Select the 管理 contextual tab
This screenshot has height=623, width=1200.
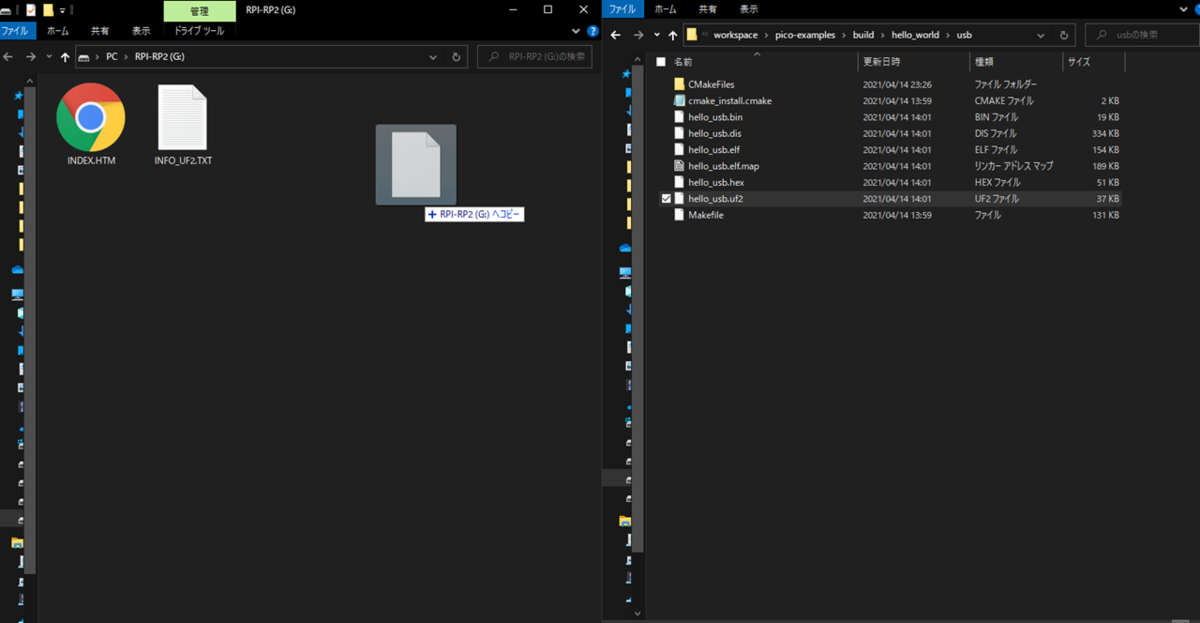tap(200, 9)
